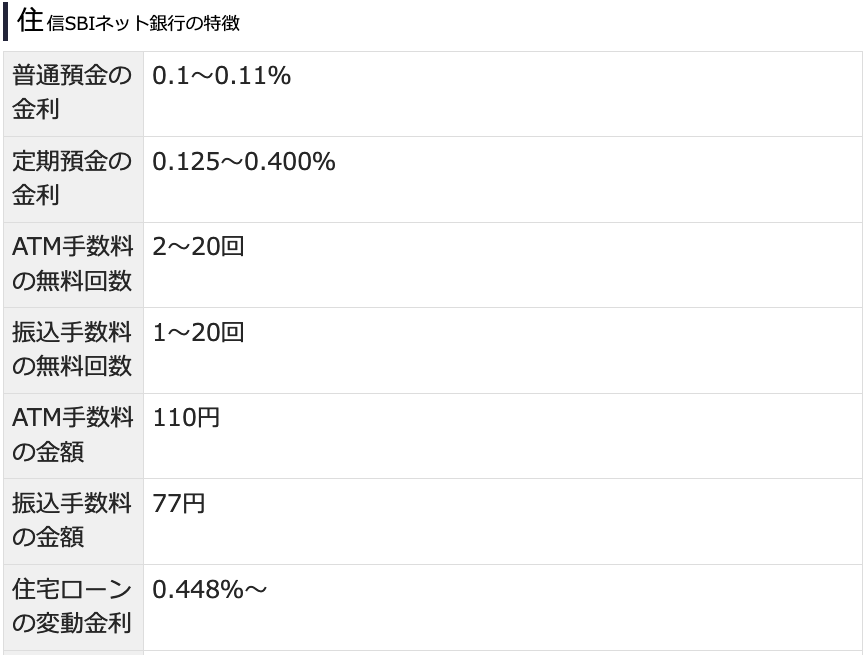The image size is (864, 655).
Task: Click the 0.1～0.11% interest rate value
Action: [221, 76]
